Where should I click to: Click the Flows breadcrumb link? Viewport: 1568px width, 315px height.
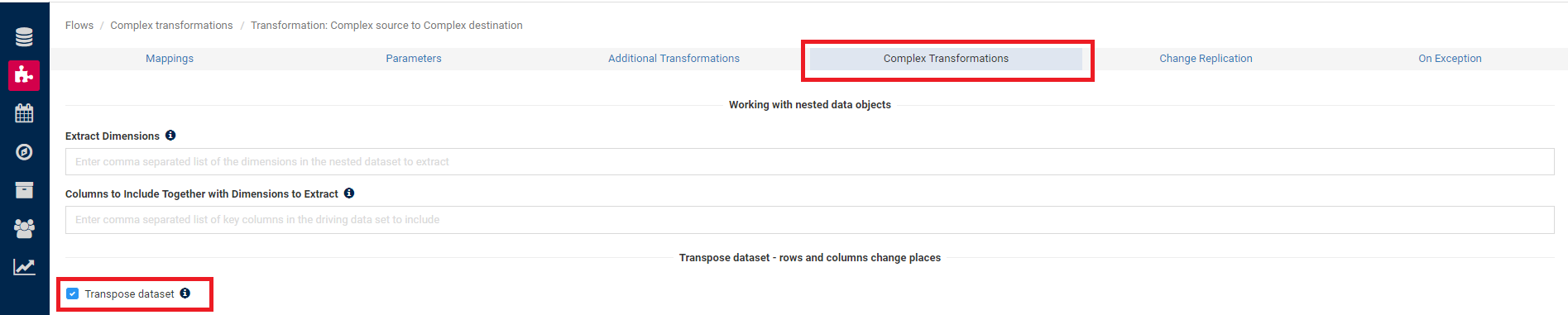click(79, 26)
